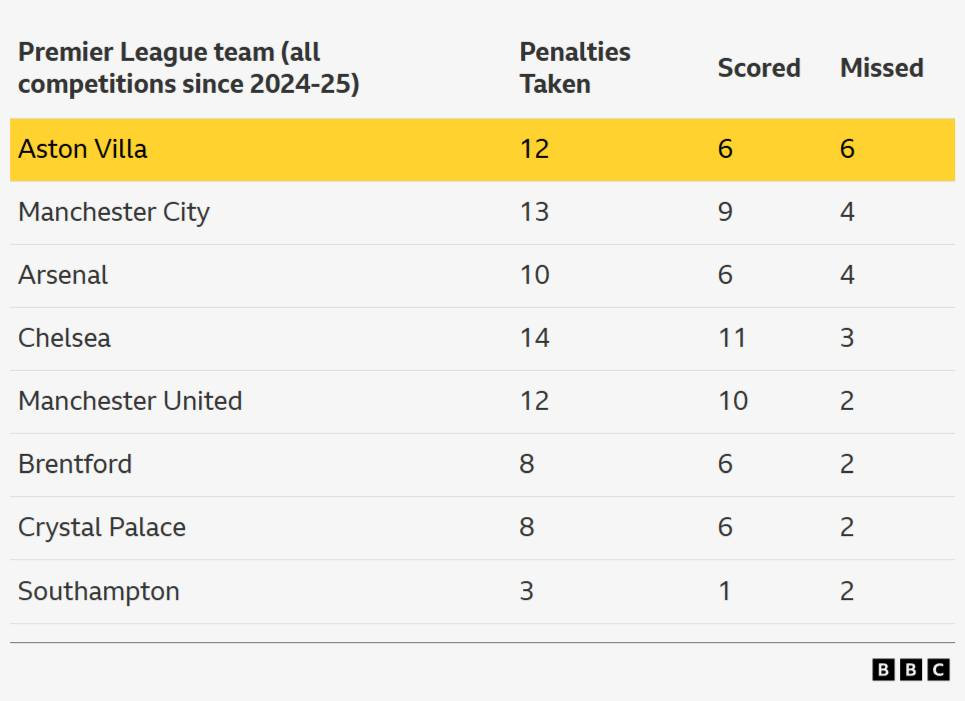Select the Southampton team name

pos(99,591)
